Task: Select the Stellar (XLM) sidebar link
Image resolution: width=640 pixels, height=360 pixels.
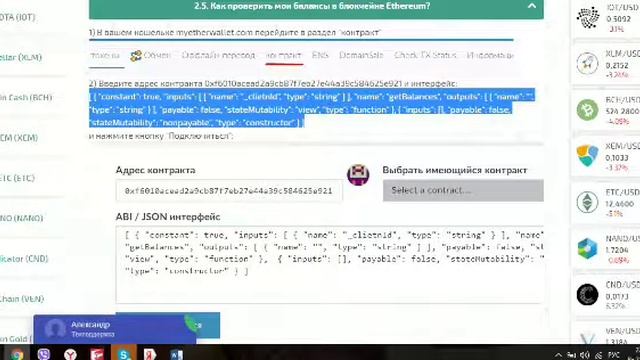Action: pyautogui.click(x=21, y=57)
